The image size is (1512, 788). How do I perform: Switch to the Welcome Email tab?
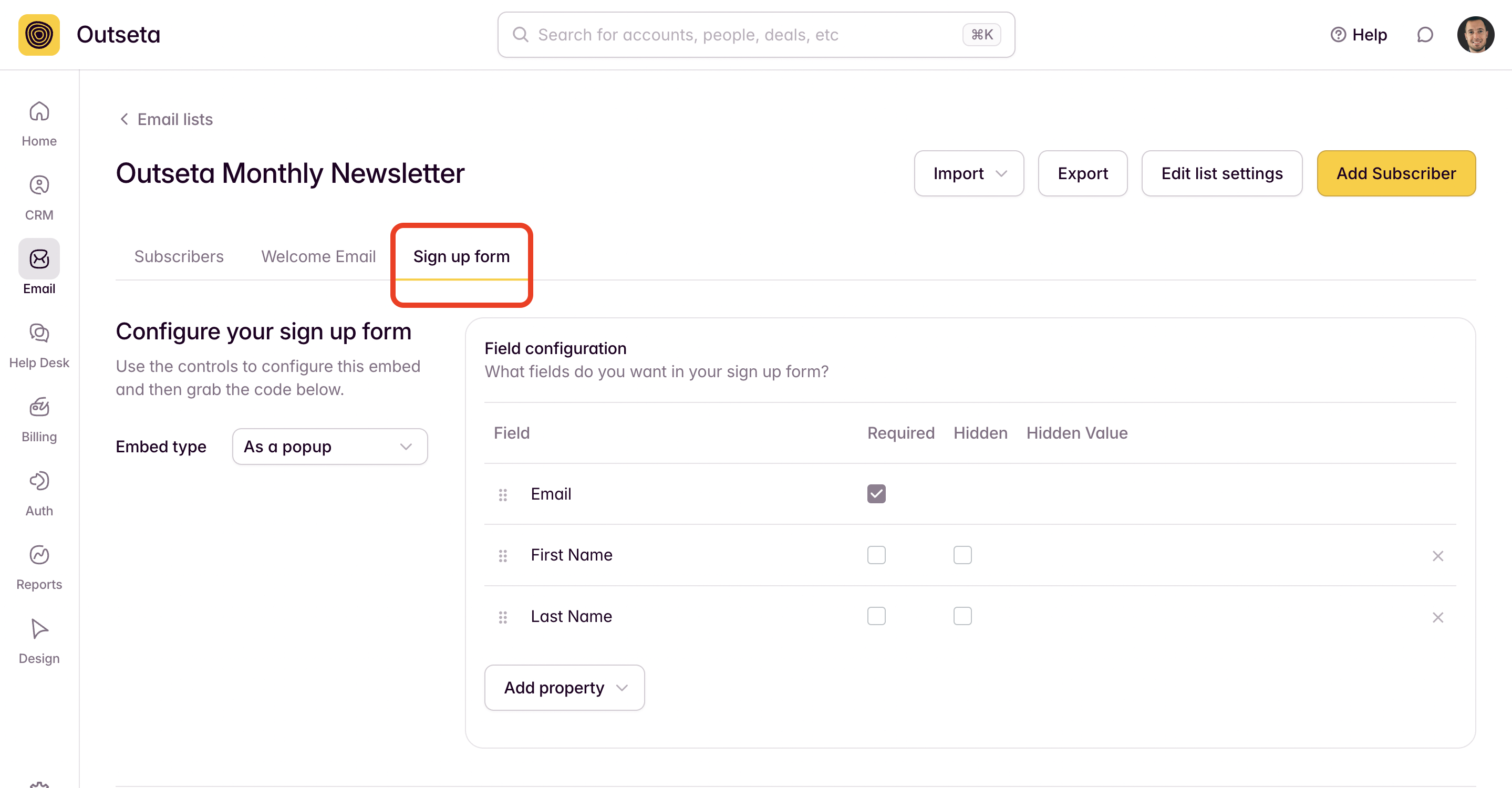click(318, 256)
